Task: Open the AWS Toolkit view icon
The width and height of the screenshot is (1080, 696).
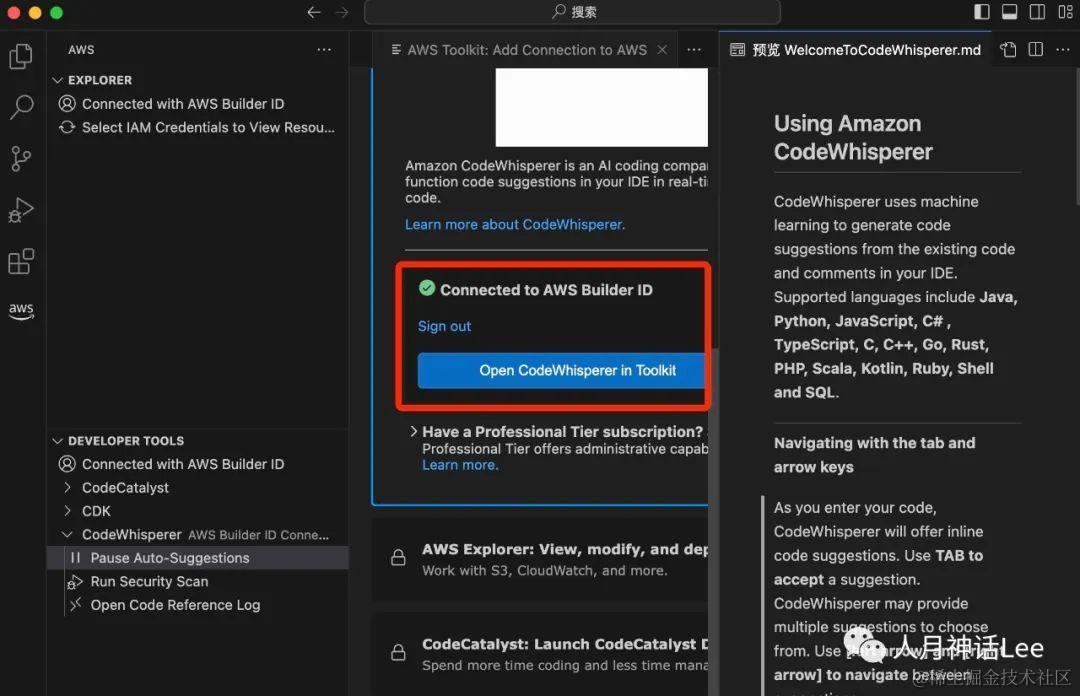Action: [21, 310]
